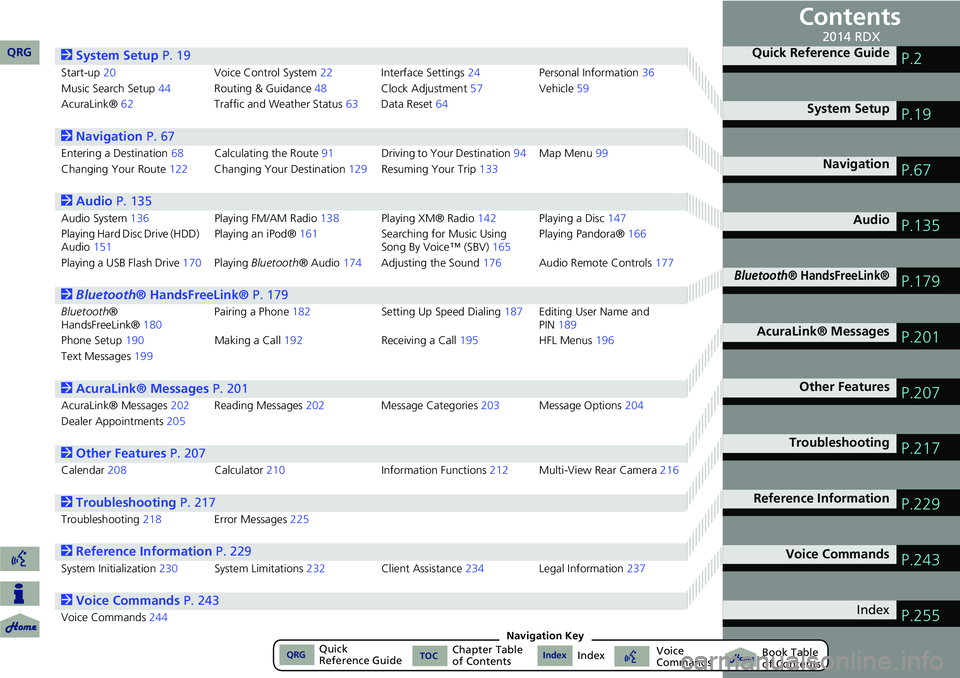Go to Interface Settings 24
Screen dimensions: 960x678
pyautogui.click(x=430, y=72)
